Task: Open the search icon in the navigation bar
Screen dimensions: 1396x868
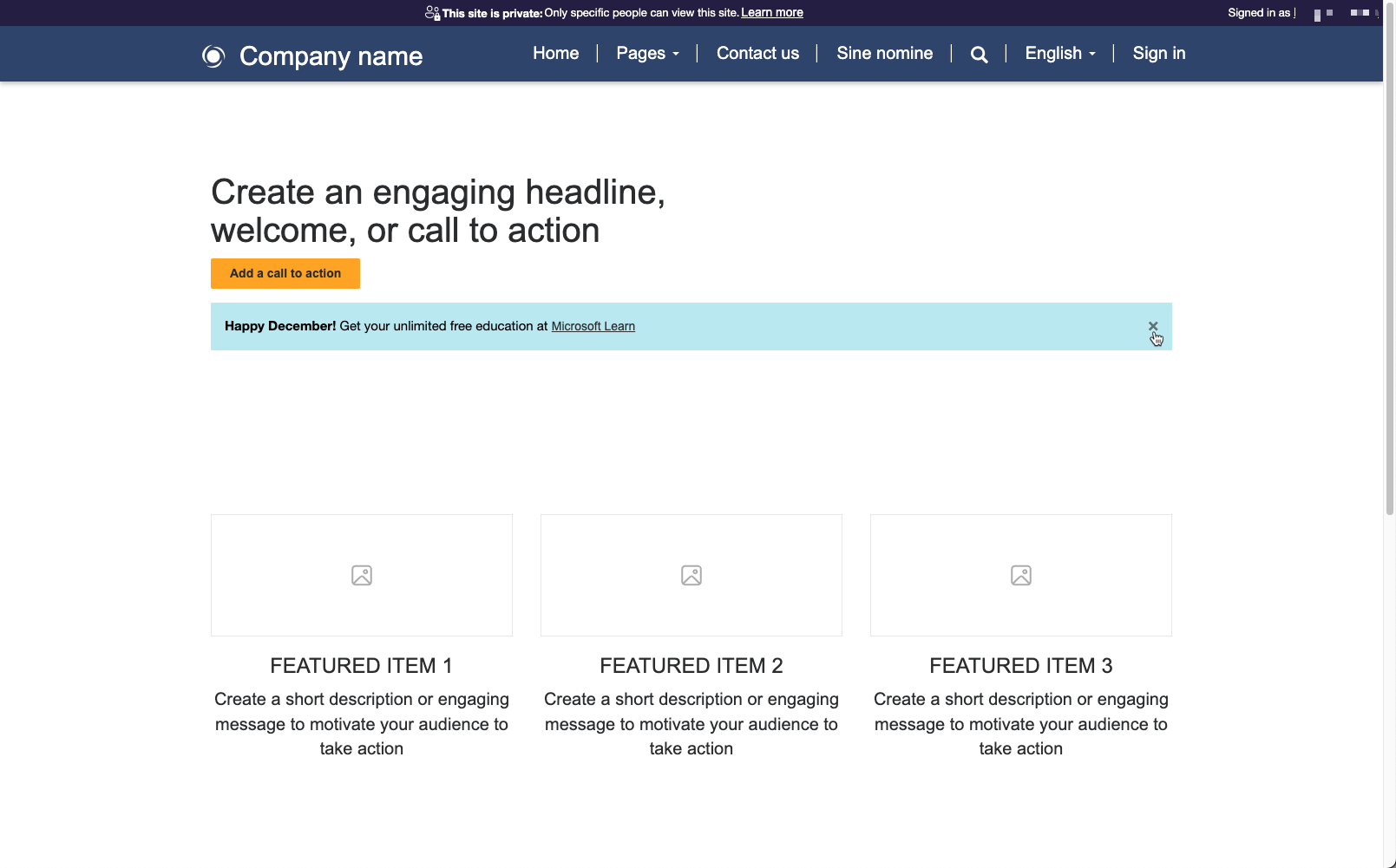Action: tap(979, 54)
